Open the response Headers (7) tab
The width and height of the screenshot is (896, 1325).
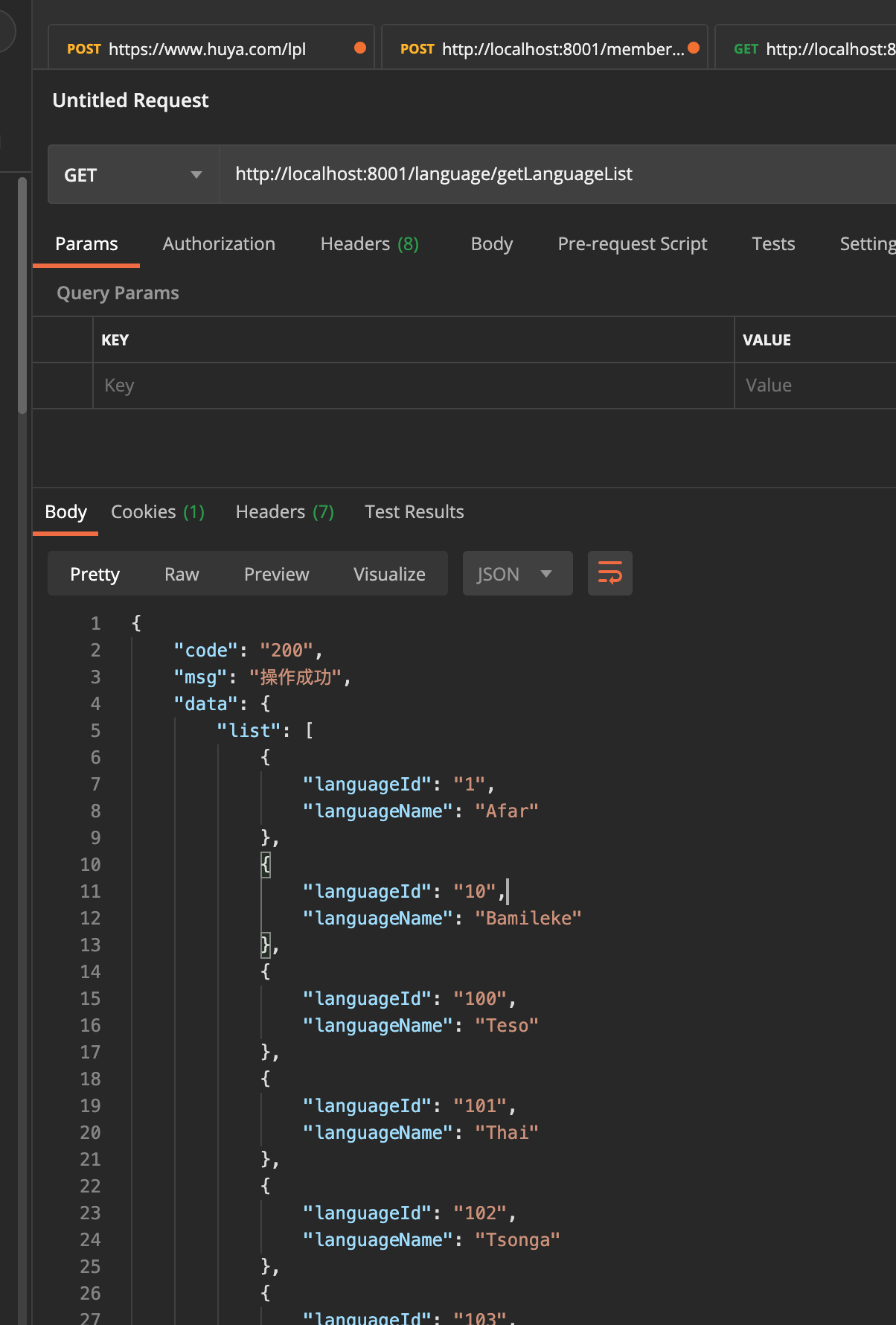click(x=284, y=512)
